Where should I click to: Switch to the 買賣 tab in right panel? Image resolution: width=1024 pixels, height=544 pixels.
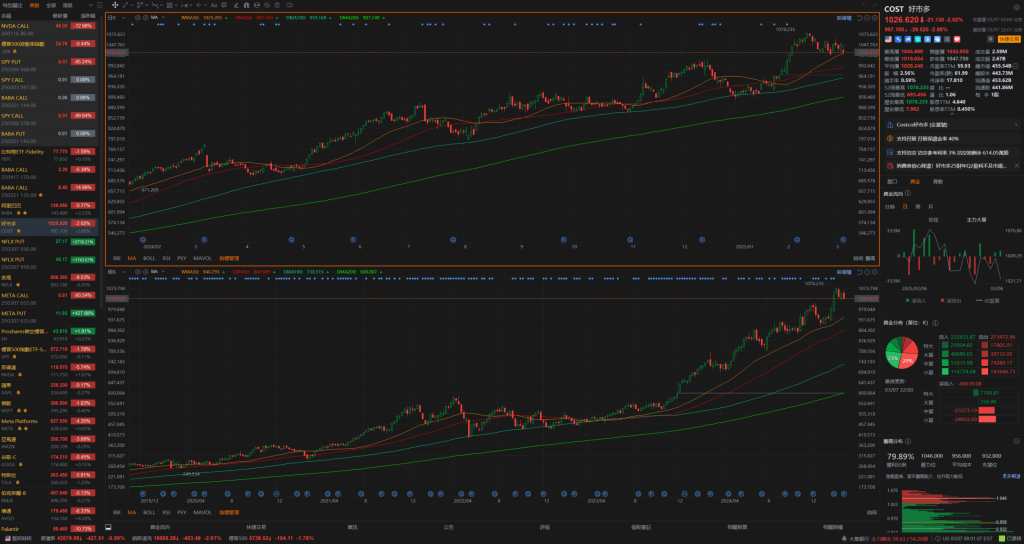tap(937, 181)
